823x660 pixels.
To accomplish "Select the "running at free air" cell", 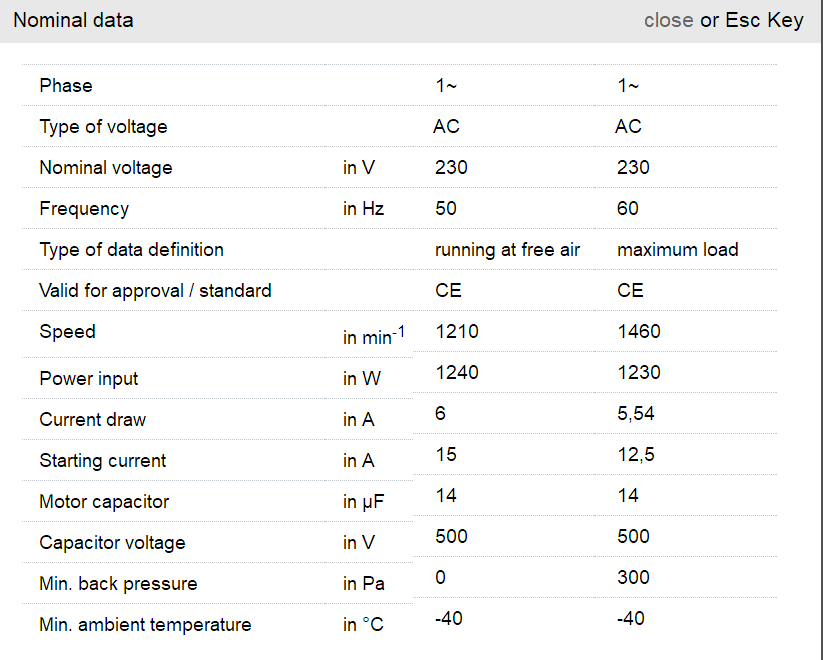I will tap(507, 250).
